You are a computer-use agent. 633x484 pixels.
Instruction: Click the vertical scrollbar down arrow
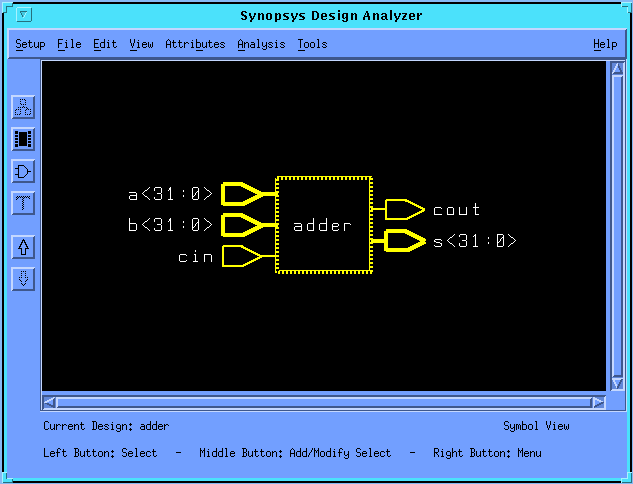(617, 383)
